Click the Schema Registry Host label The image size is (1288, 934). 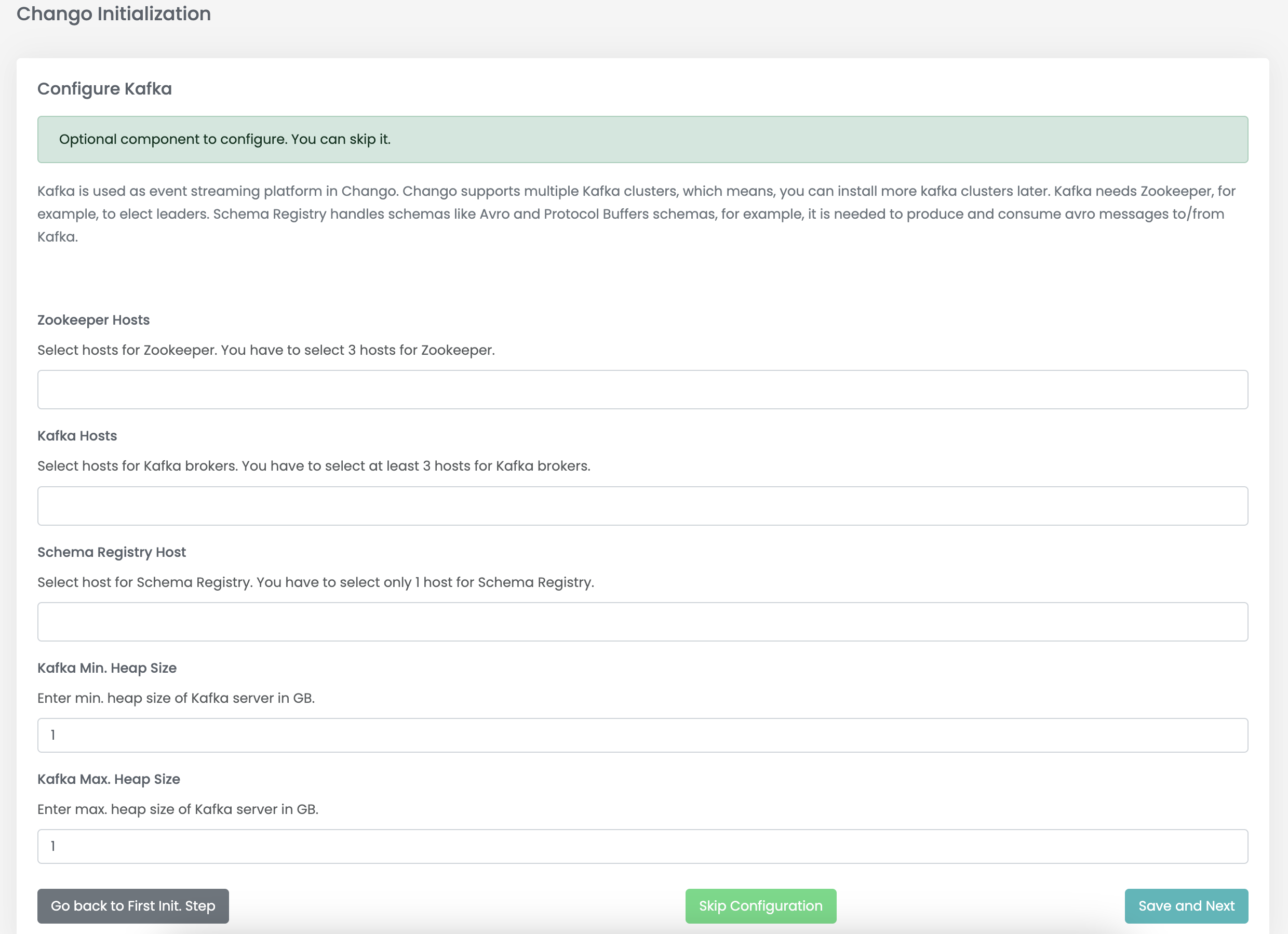(x=112, y=552)
